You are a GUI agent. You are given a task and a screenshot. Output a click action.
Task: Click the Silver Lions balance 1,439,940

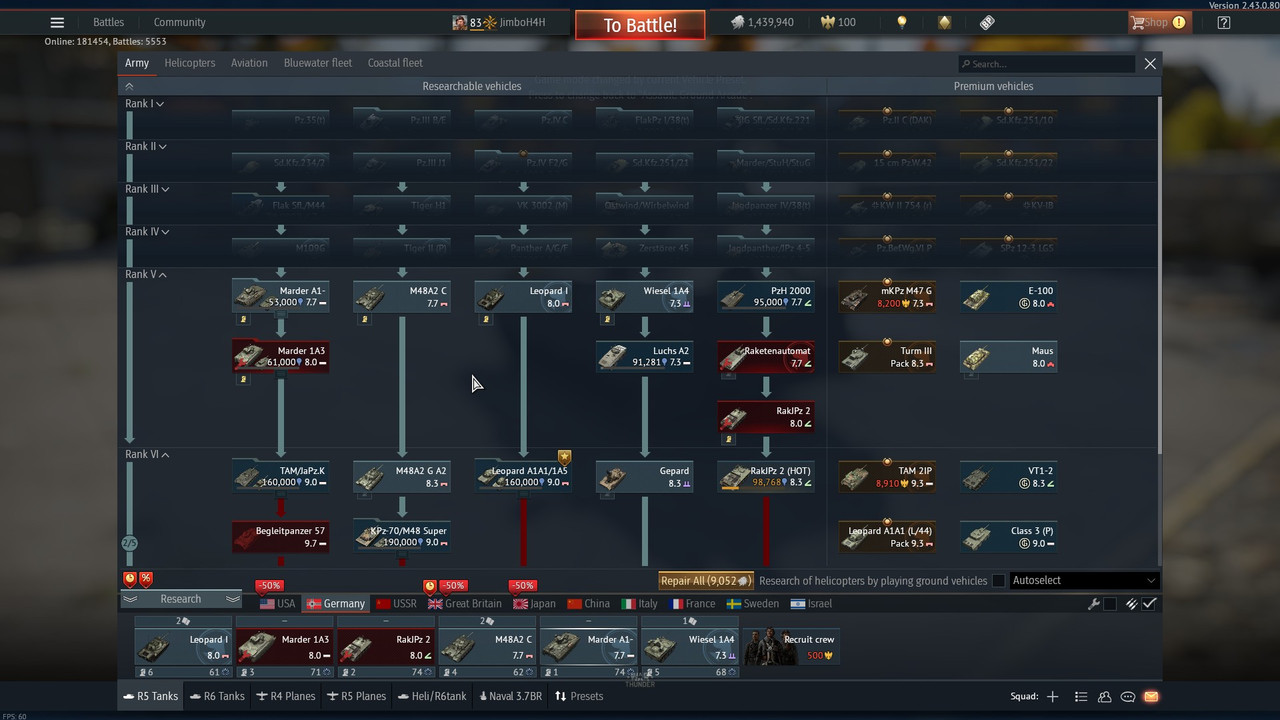pyautogui.click(x=762, y=22)
